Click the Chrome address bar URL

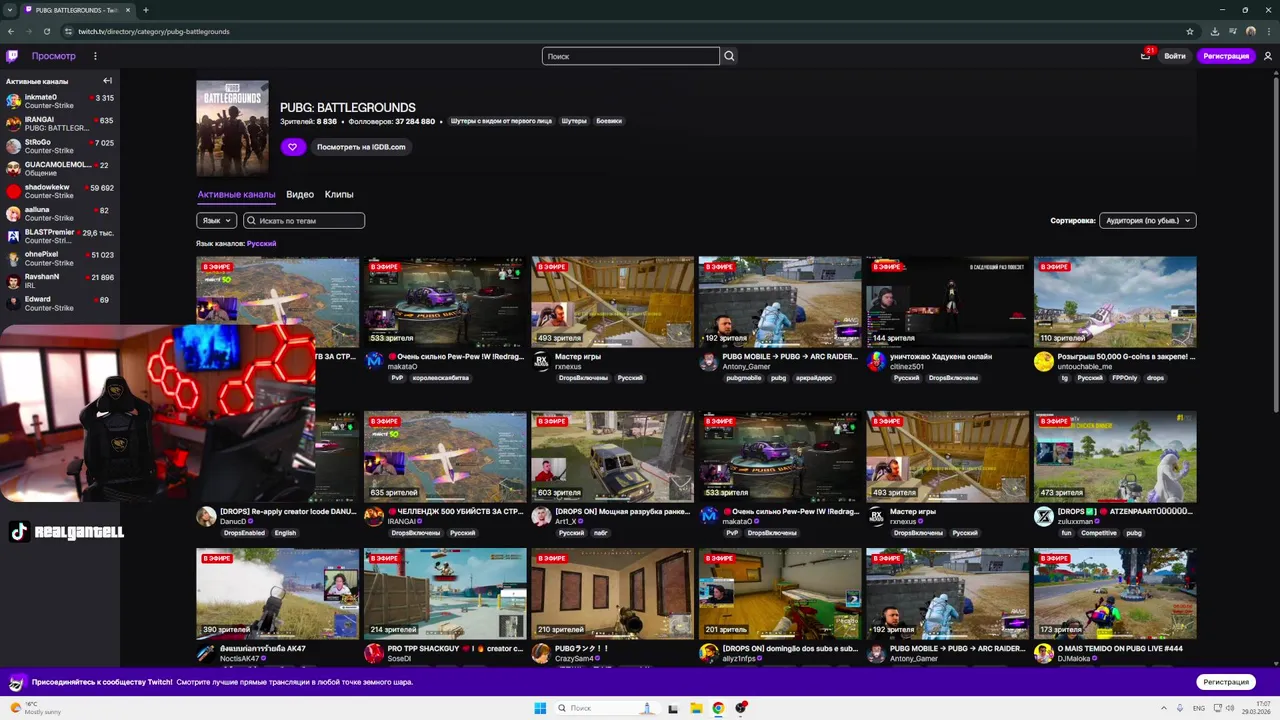154,31
